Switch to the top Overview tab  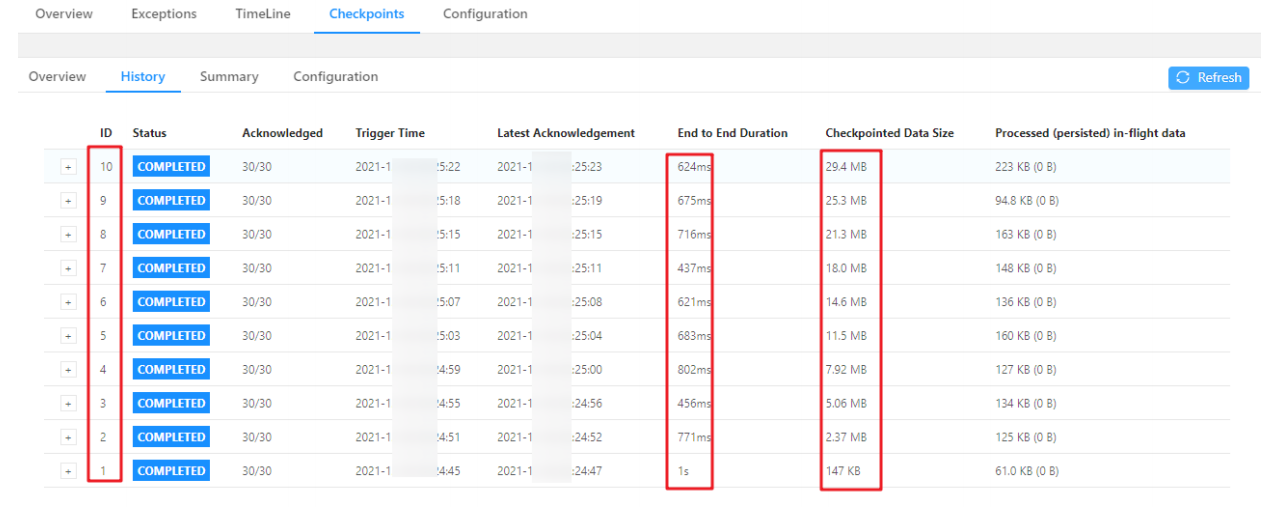(64, 14)
